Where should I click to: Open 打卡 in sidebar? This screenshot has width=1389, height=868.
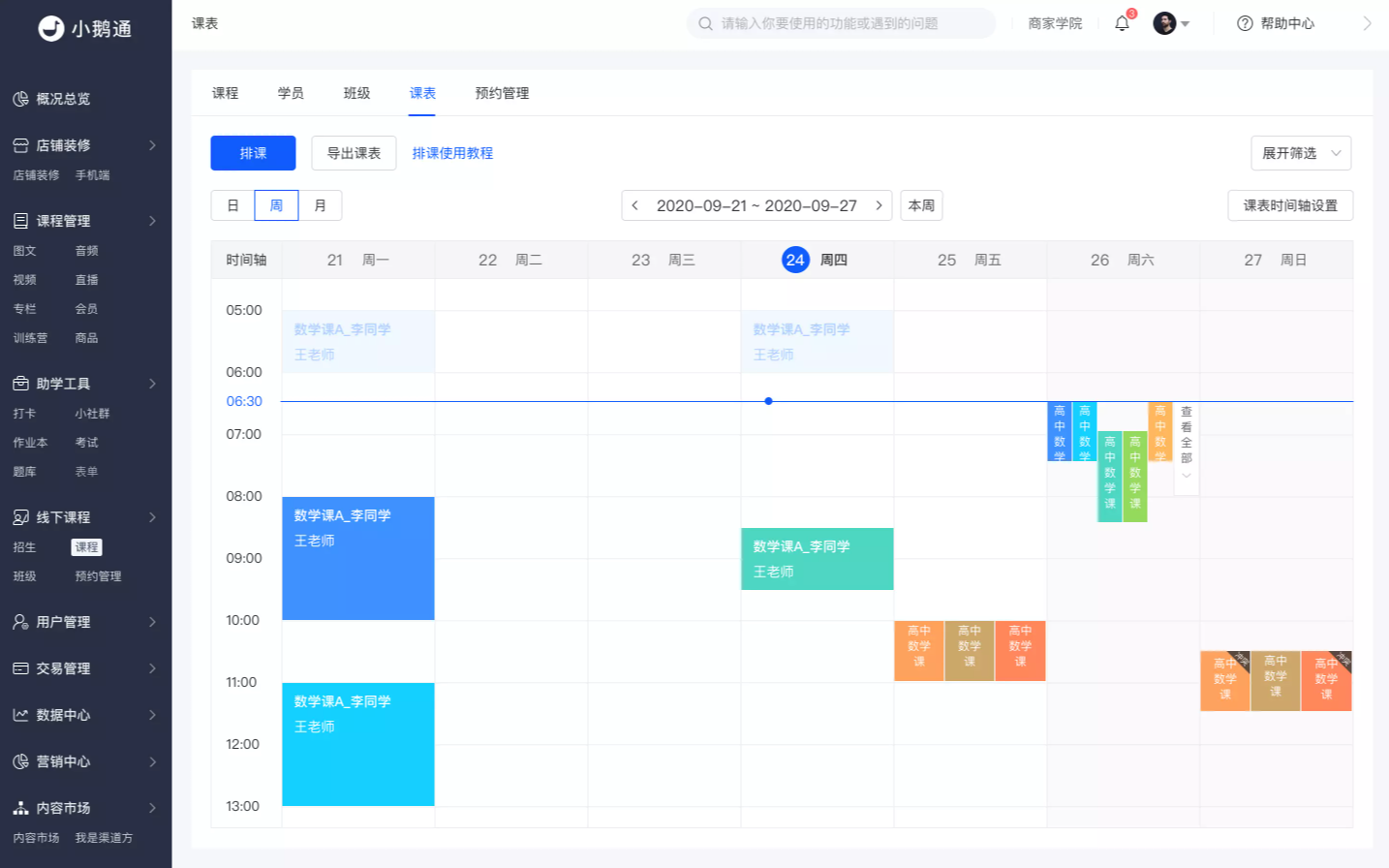point(24,414)
